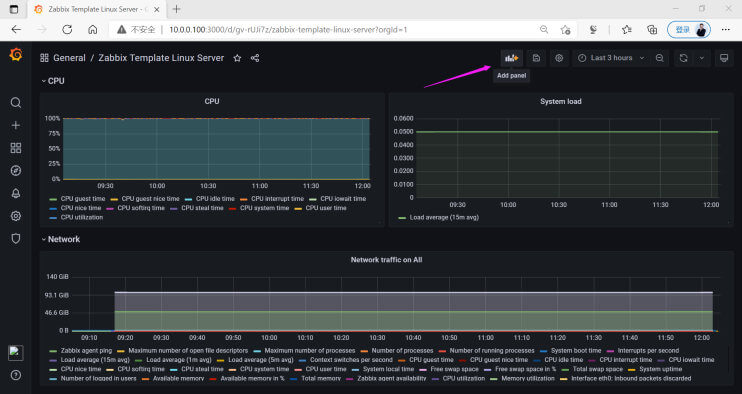The height and width of the screenshot is (394, 742).
Task: Click the Memory utilization legend text
Action: click(x=528, y=379)
